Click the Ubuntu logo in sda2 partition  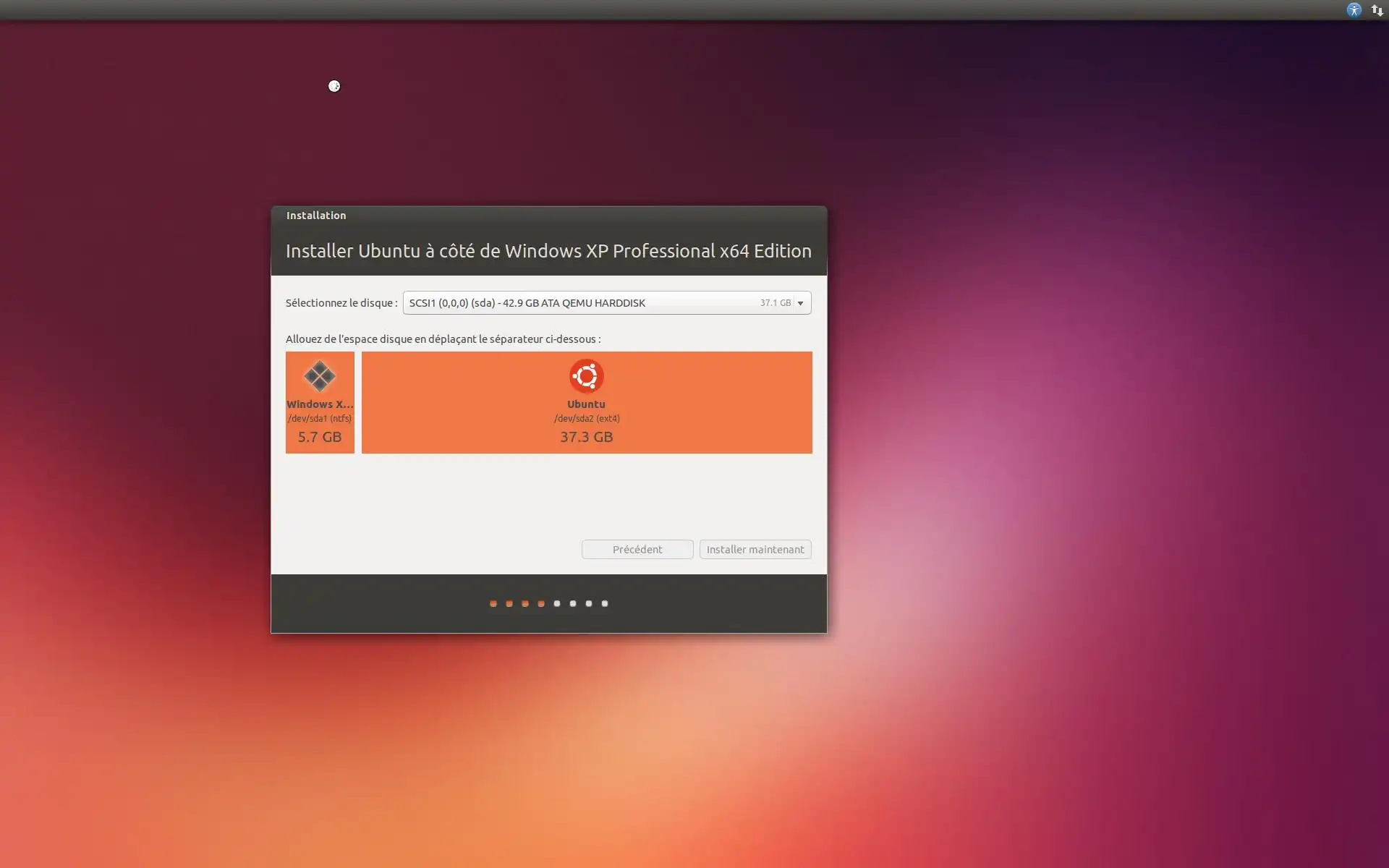[586, 376]
